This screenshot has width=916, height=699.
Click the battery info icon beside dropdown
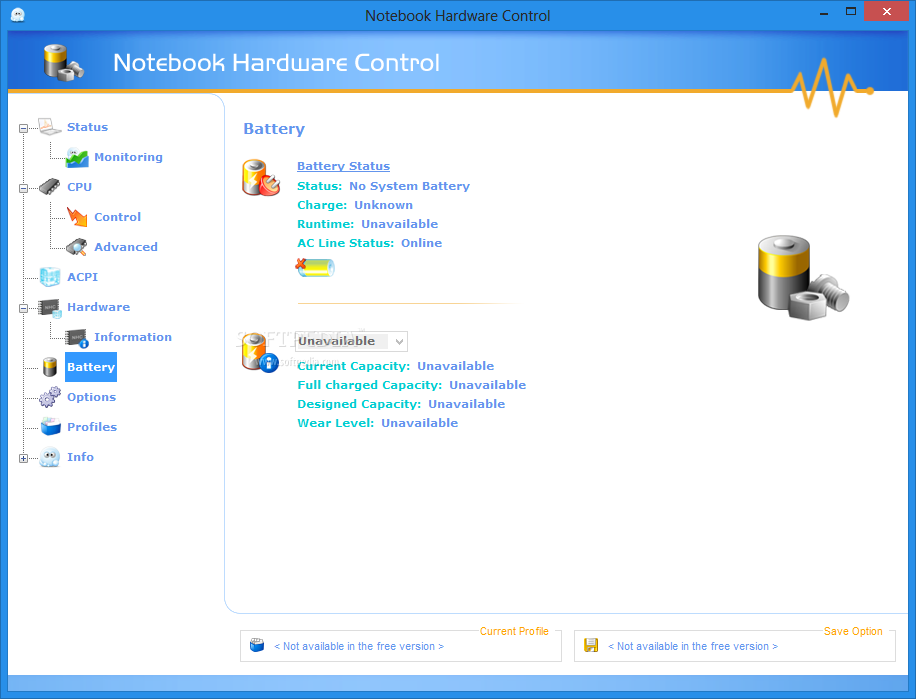click(x=260, y=353)
